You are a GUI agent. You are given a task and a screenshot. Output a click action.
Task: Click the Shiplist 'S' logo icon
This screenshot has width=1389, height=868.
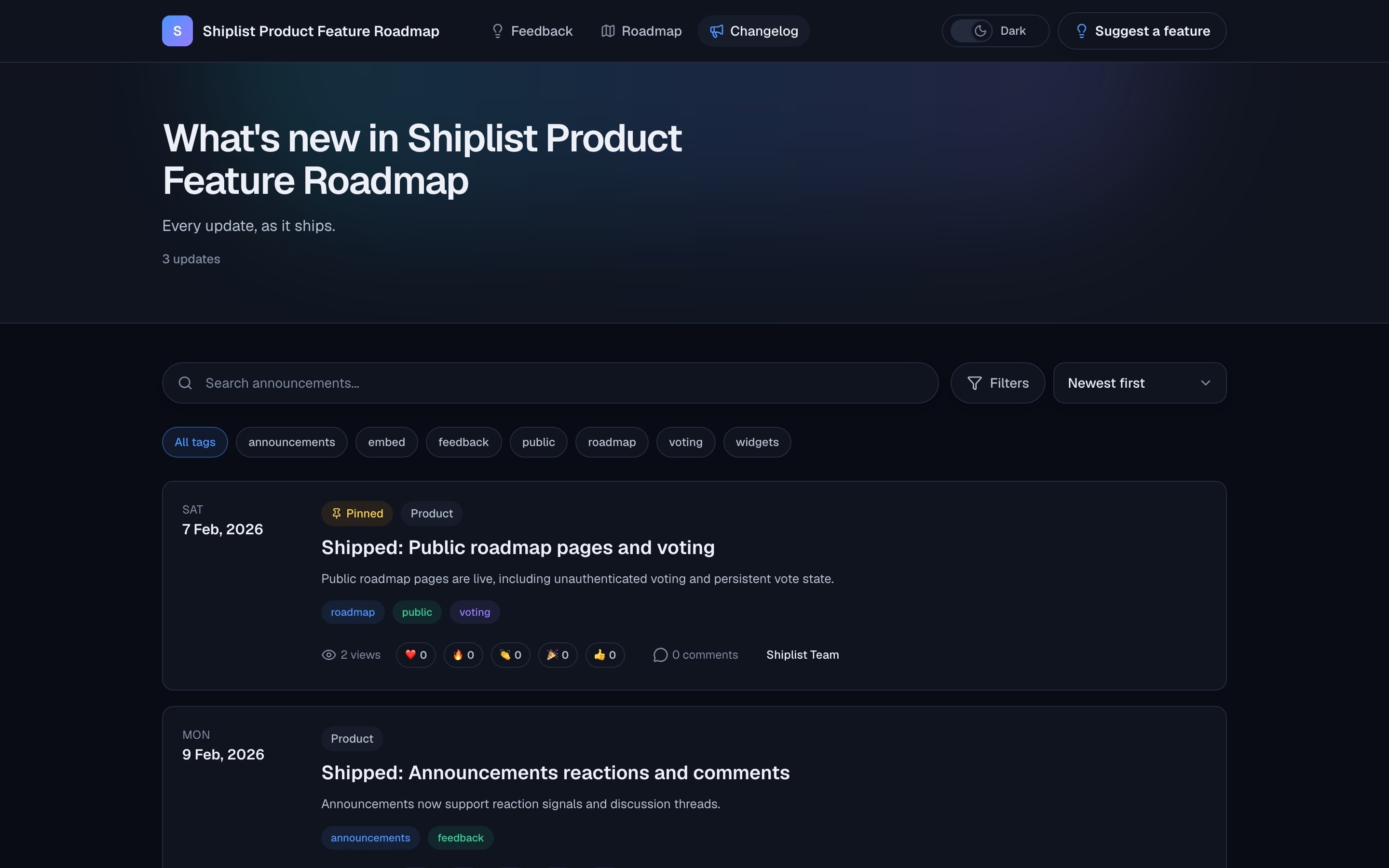tap(177, 31)
